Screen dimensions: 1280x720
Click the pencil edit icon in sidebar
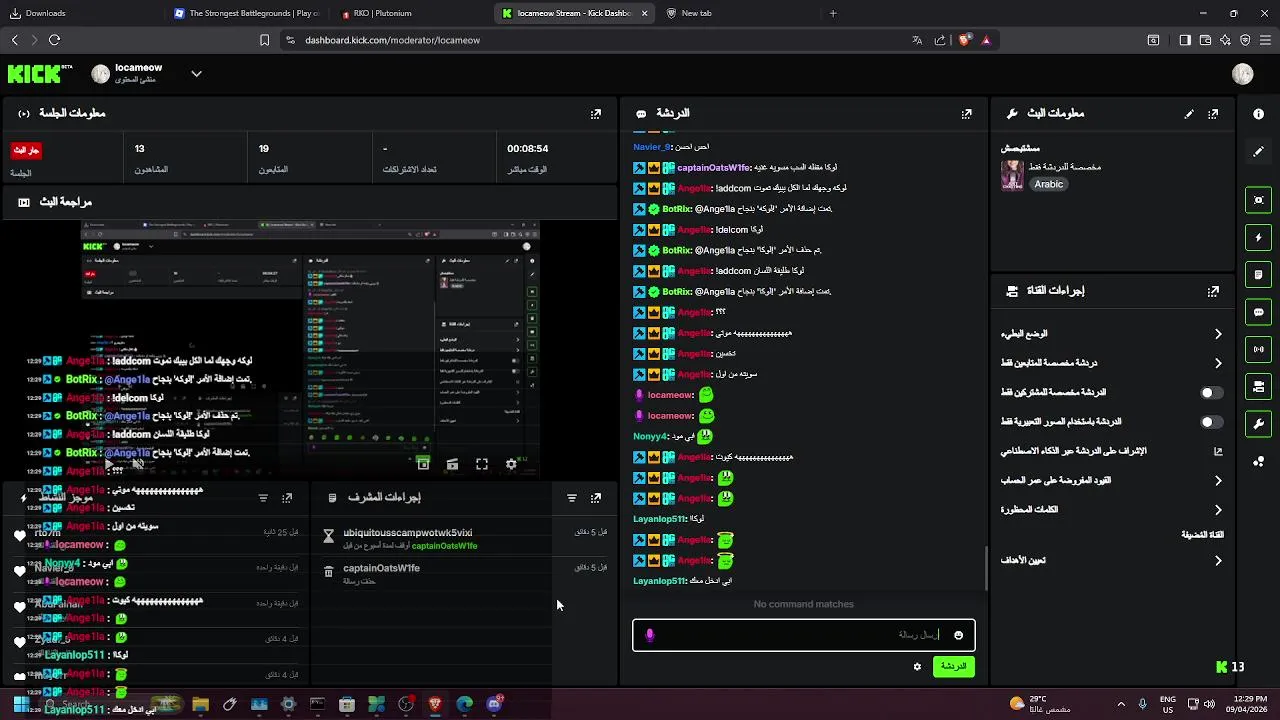[1258, 152]
